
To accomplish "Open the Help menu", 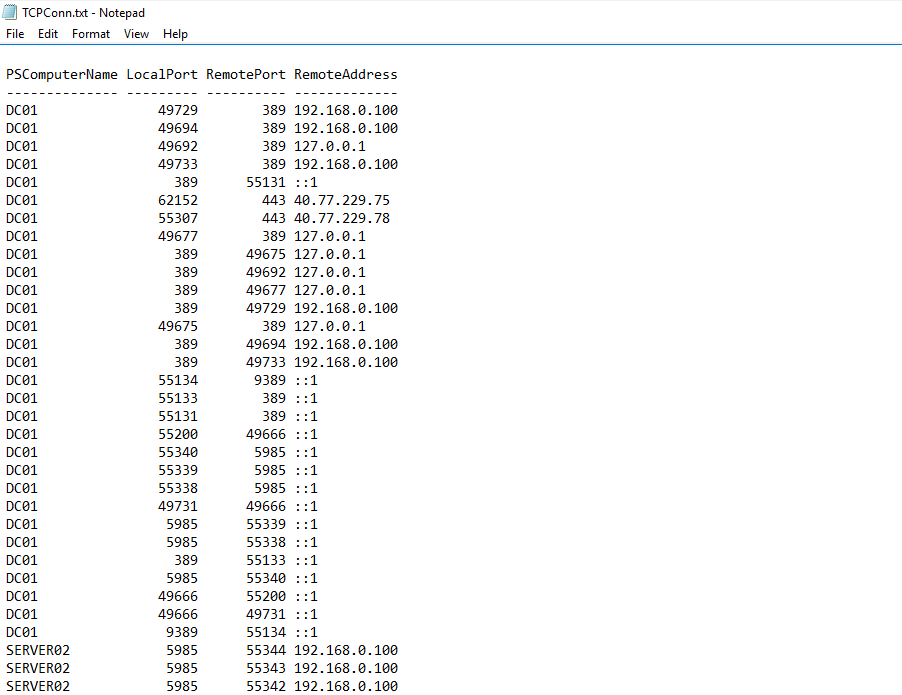I will point(175,34).
